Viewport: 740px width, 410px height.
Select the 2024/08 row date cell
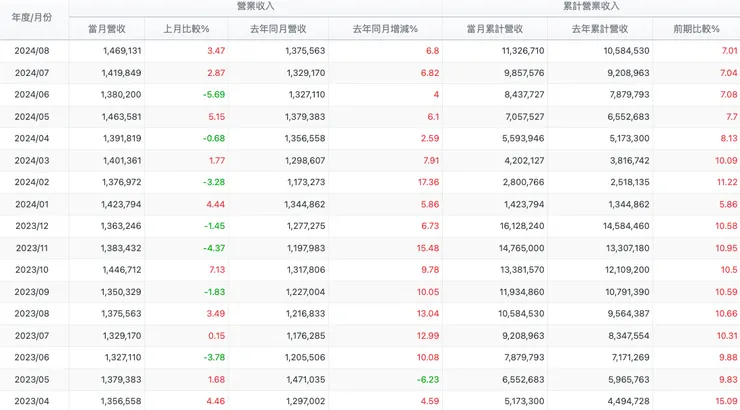click(32, 50)
